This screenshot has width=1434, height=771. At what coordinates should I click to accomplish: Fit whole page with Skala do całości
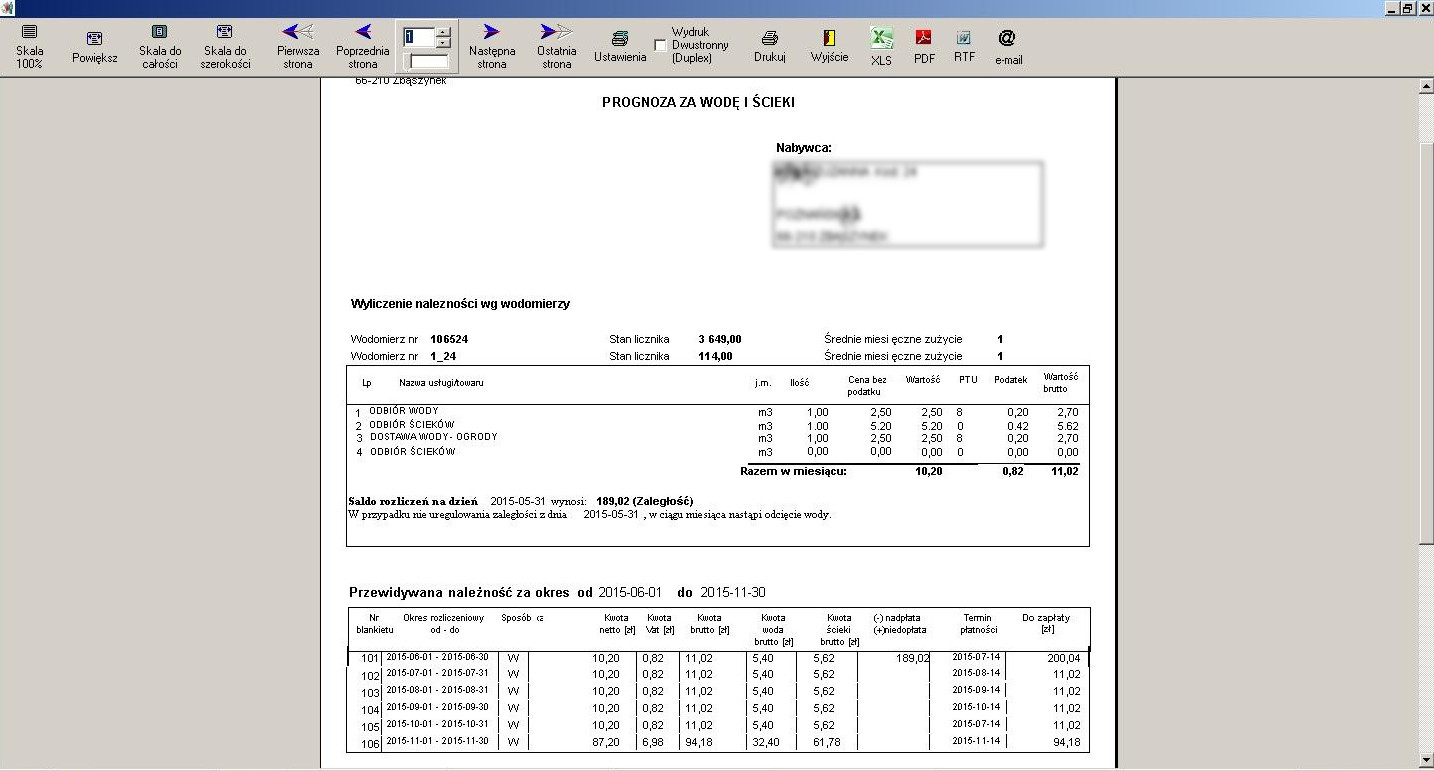[x=160, y=47]
